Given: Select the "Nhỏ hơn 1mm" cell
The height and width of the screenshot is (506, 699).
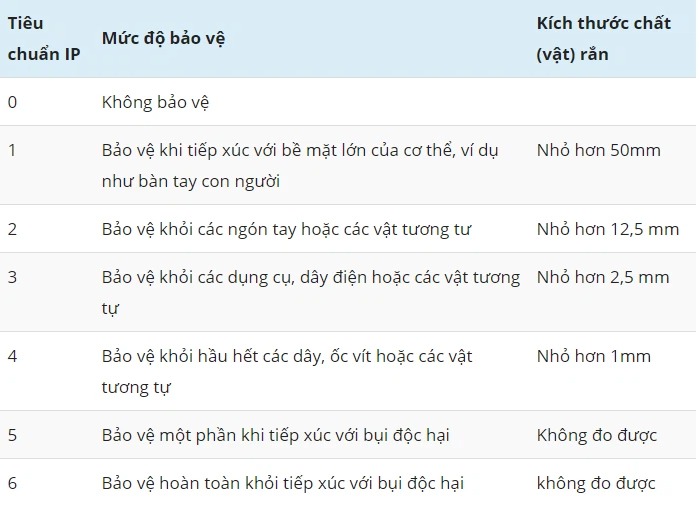Looking at the screenshot, I should coord(593,356).
